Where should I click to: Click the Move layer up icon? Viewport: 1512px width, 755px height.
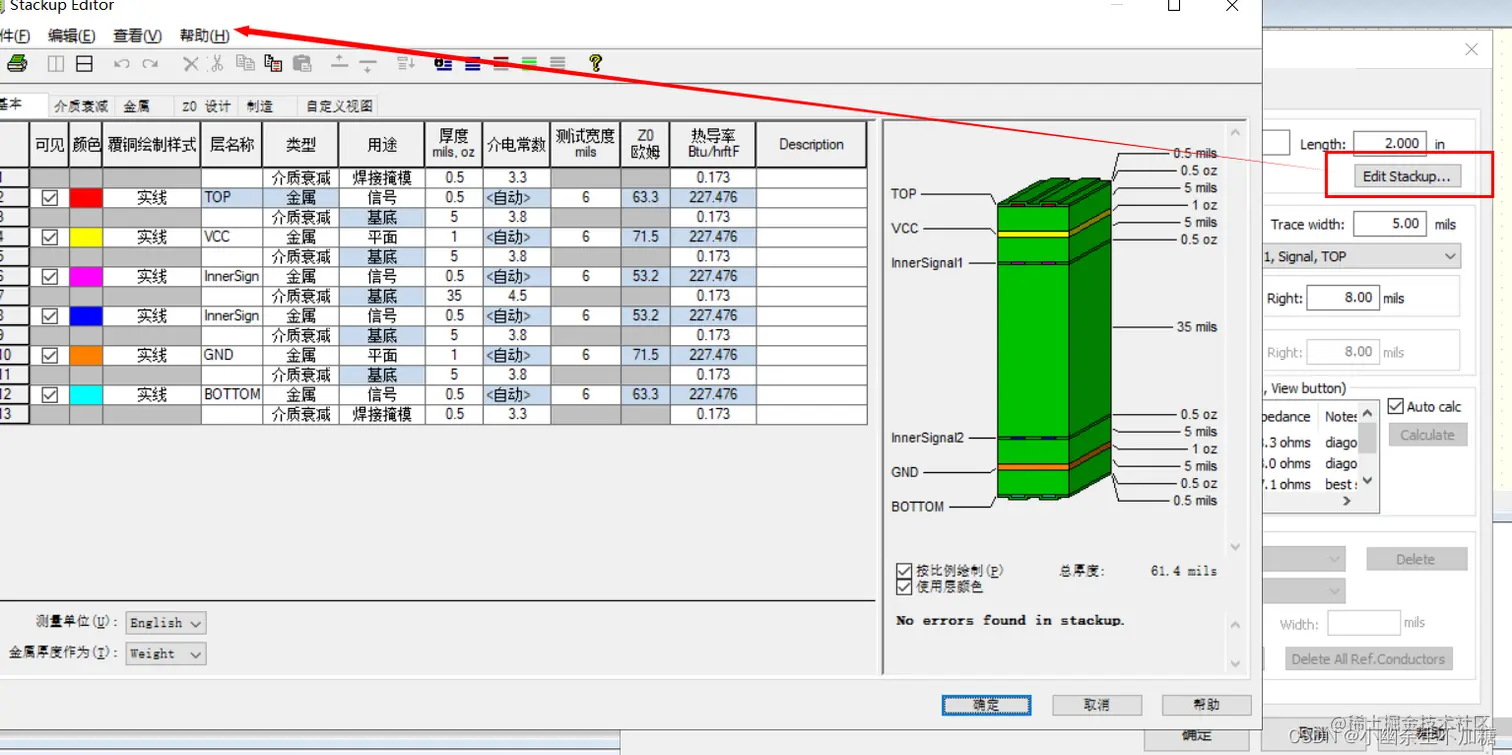pos(339,63)
